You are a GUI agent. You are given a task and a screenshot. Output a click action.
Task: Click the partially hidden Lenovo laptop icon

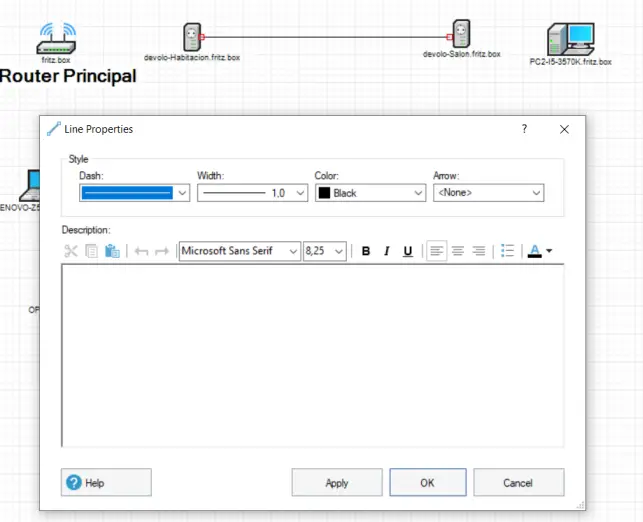click(x=29, y=185)
